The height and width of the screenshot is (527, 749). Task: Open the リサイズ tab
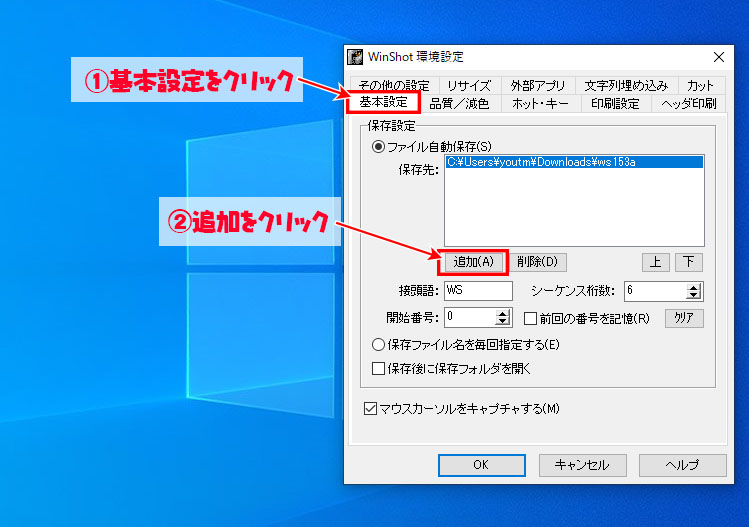(x=469, y=86)
